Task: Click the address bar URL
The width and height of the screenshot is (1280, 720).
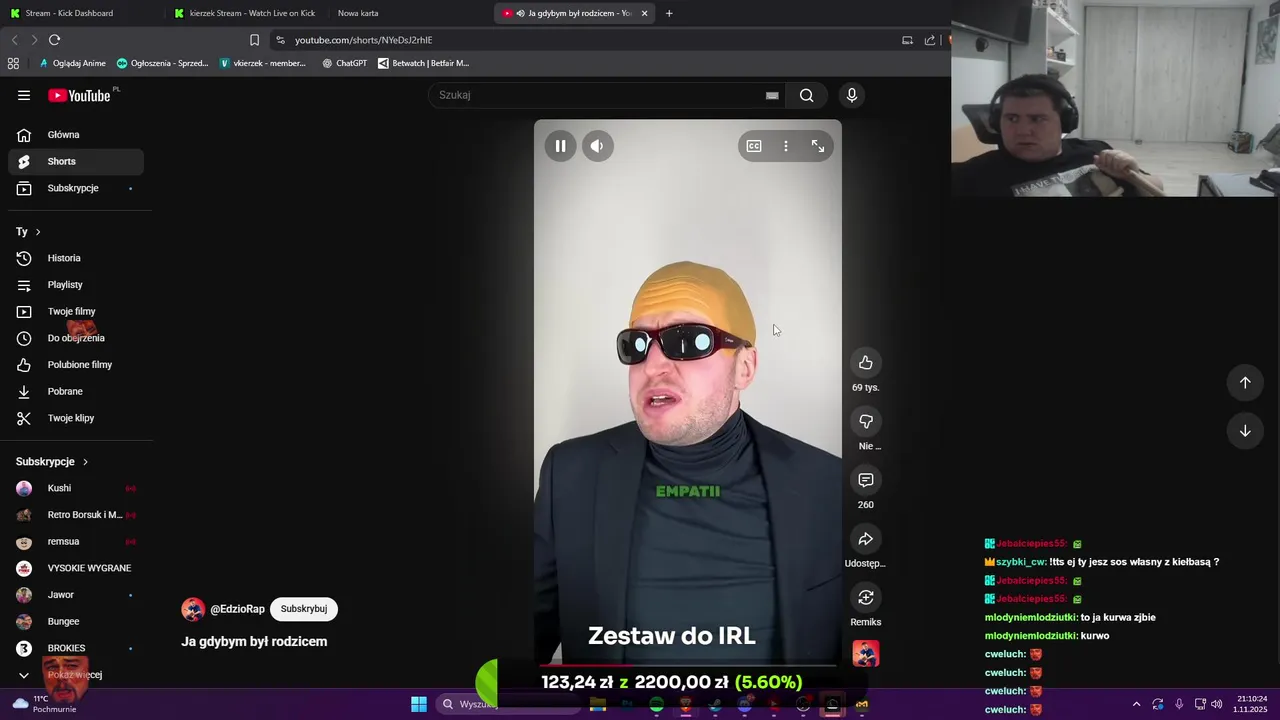Action: point(364,40)
